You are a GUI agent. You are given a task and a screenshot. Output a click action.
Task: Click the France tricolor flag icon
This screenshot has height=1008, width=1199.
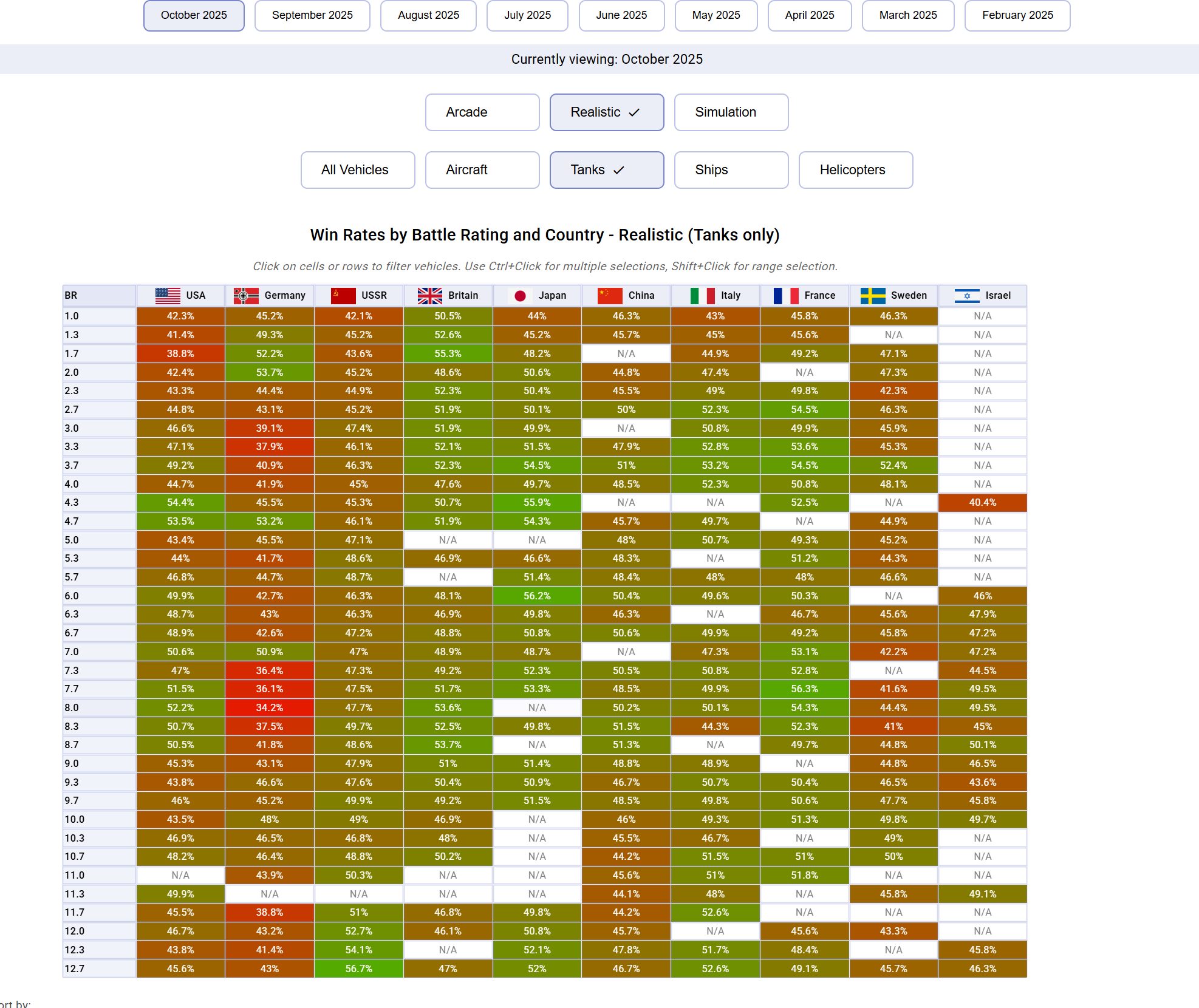coord(786,296)
